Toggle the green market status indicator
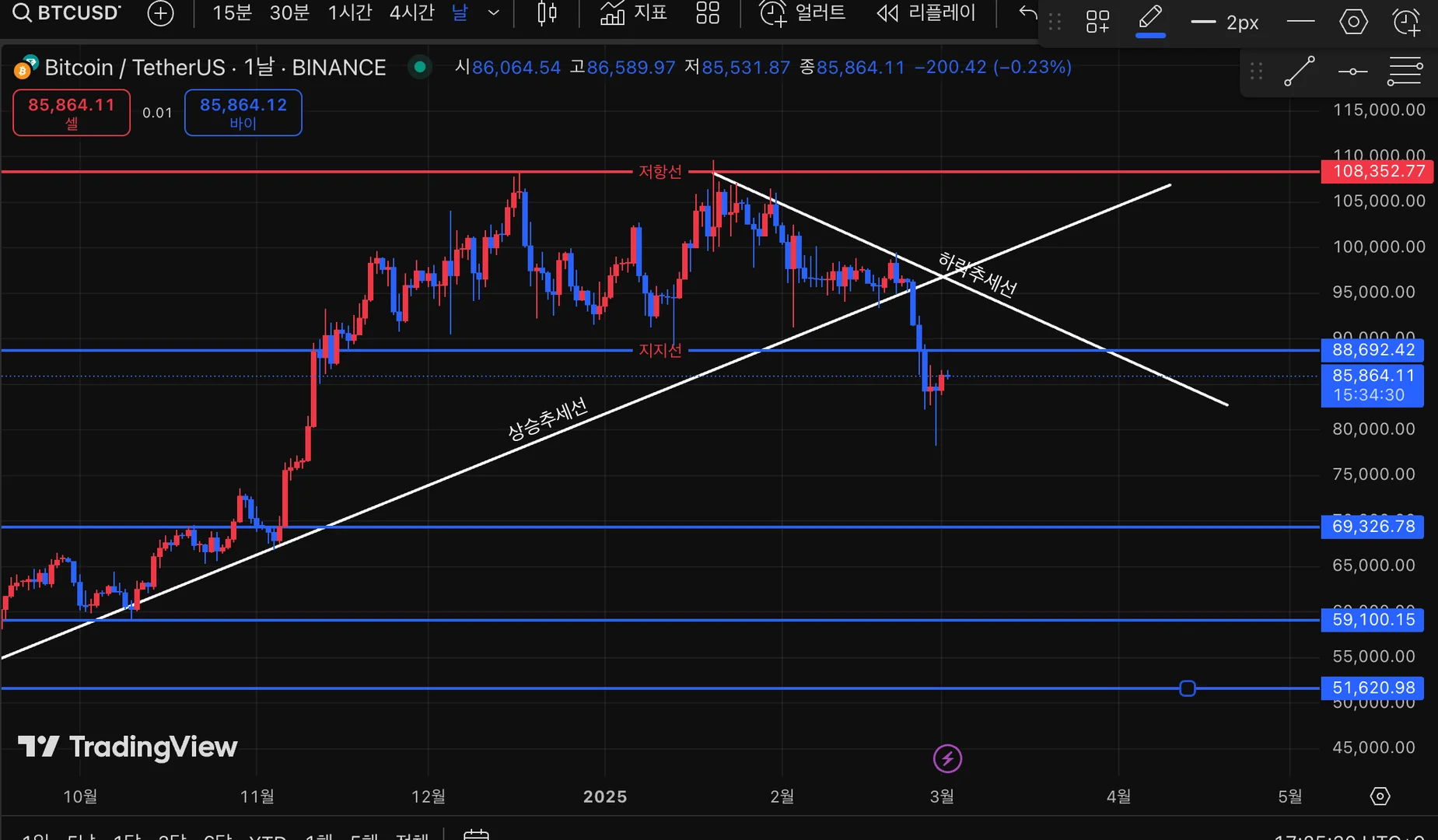This screenshot has width=1438, height=840. (420, 67)
